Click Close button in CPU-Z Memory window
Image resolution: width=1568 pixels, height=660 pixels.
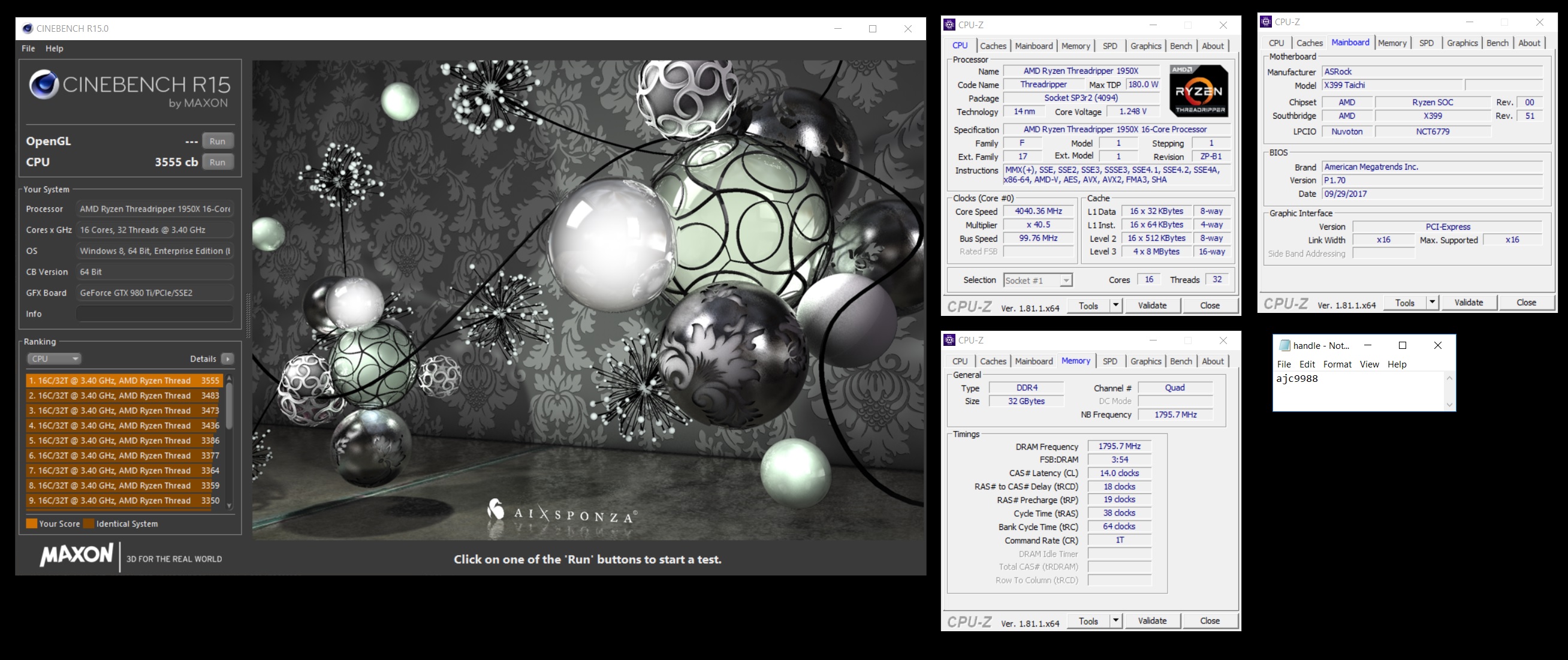point(1210,621)
